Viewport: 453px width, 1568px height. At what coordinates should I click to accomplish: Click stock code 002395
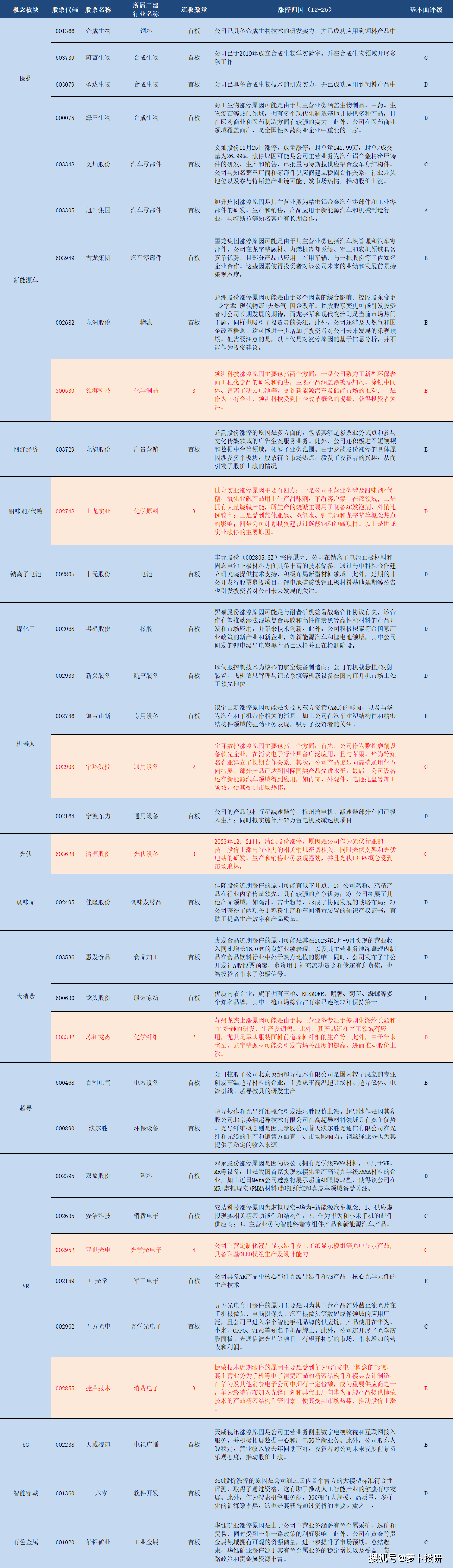(x=65, y=1176)
